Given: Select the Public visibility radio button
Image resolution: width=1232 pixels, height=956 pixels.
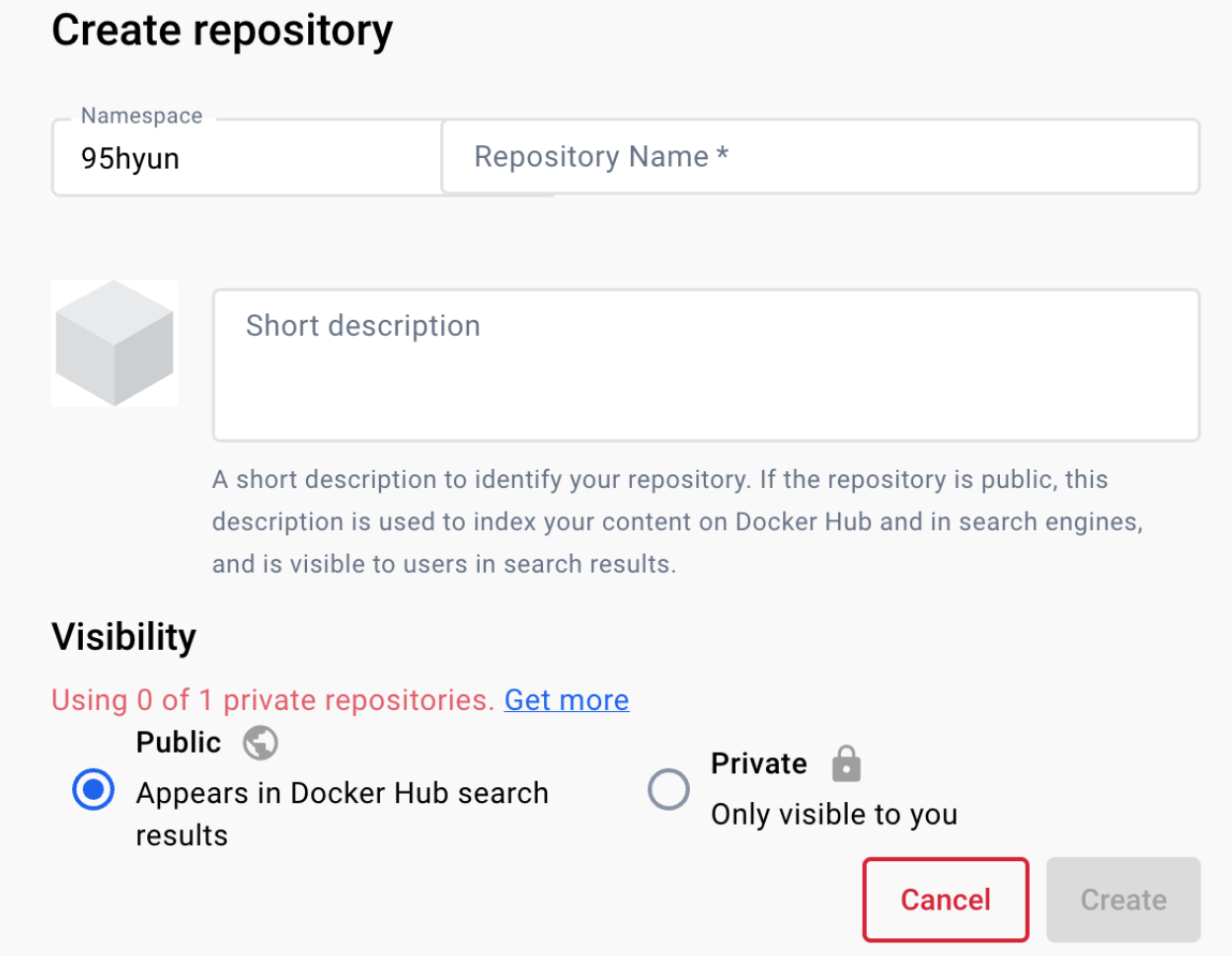Looking at the screenshot, I should (94, 790).
